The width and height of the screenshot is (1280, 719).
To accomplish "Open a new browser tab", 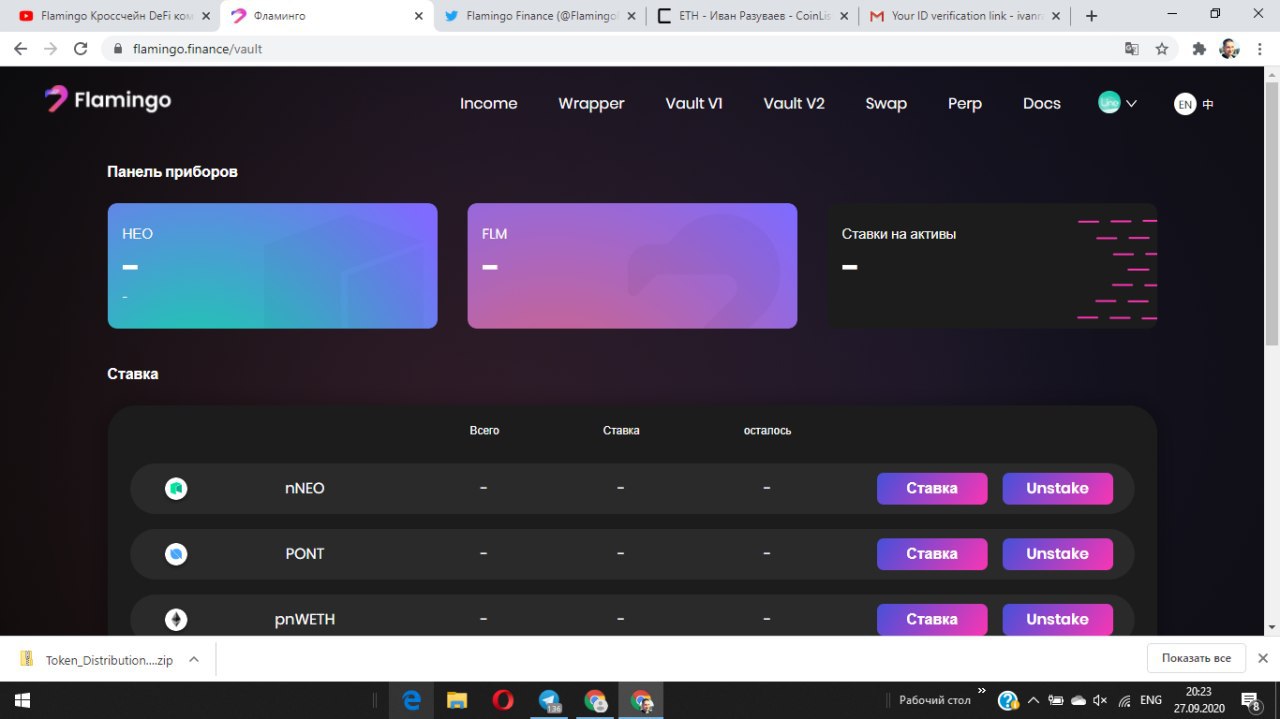I will point(1091,16).
